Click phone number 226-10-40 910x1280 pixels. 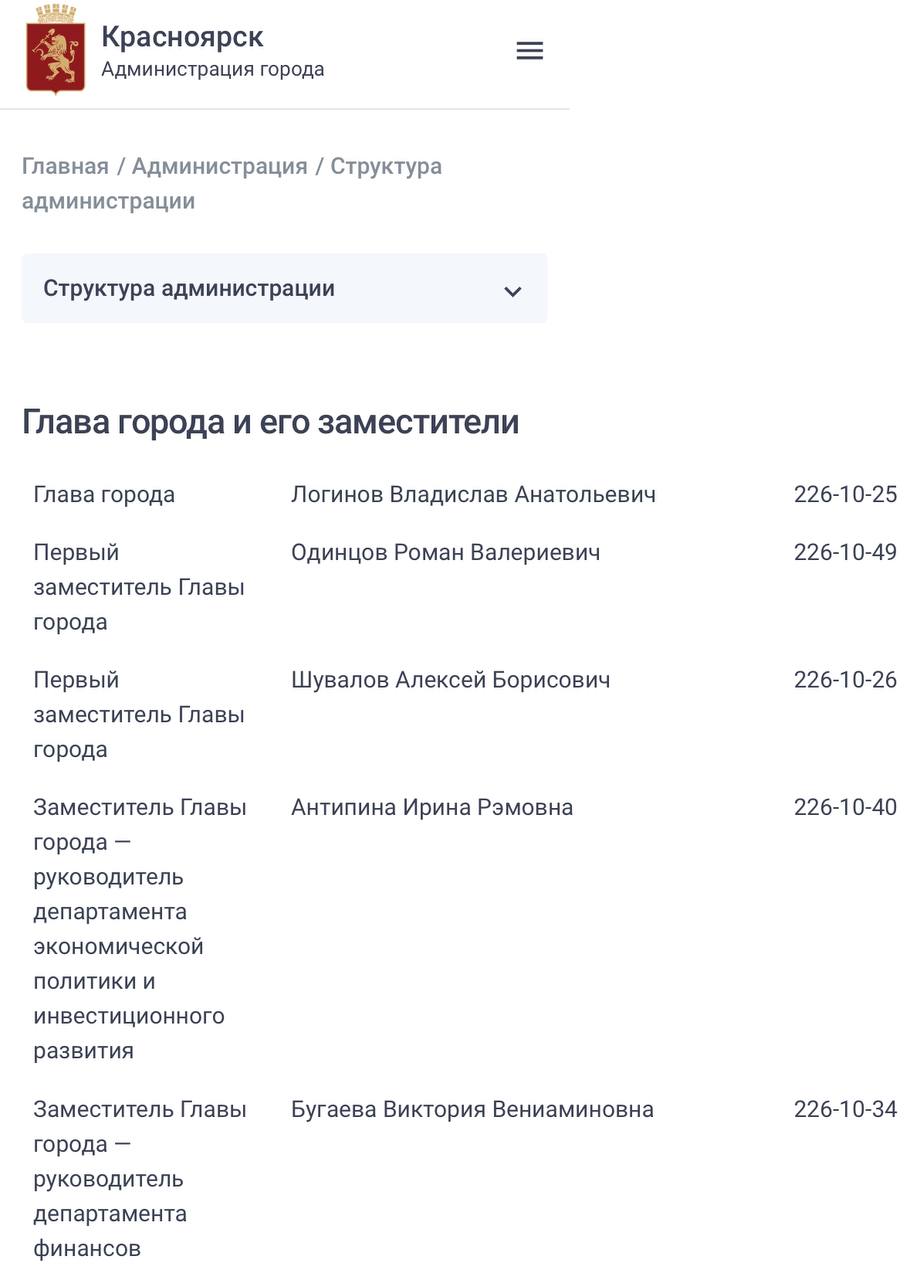(x=845, y=807)
